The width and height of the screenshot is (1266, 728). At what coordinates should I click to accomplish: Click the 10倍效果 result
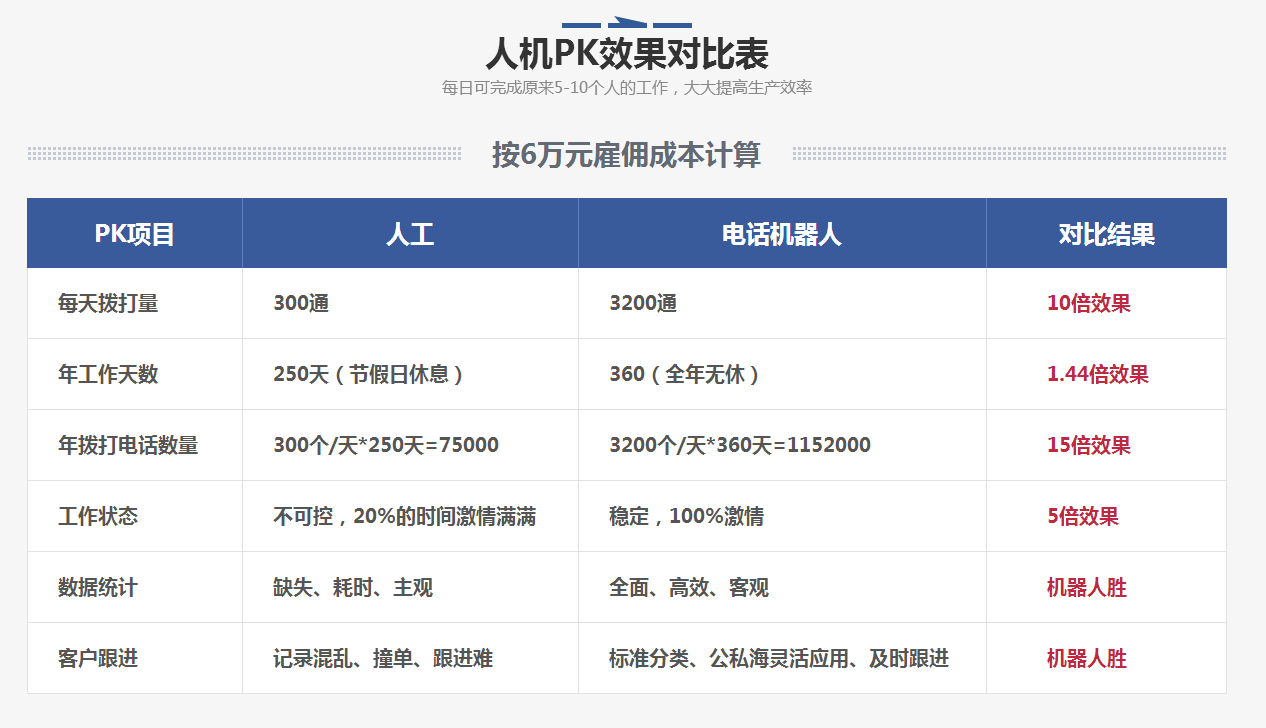point(1089,304)
